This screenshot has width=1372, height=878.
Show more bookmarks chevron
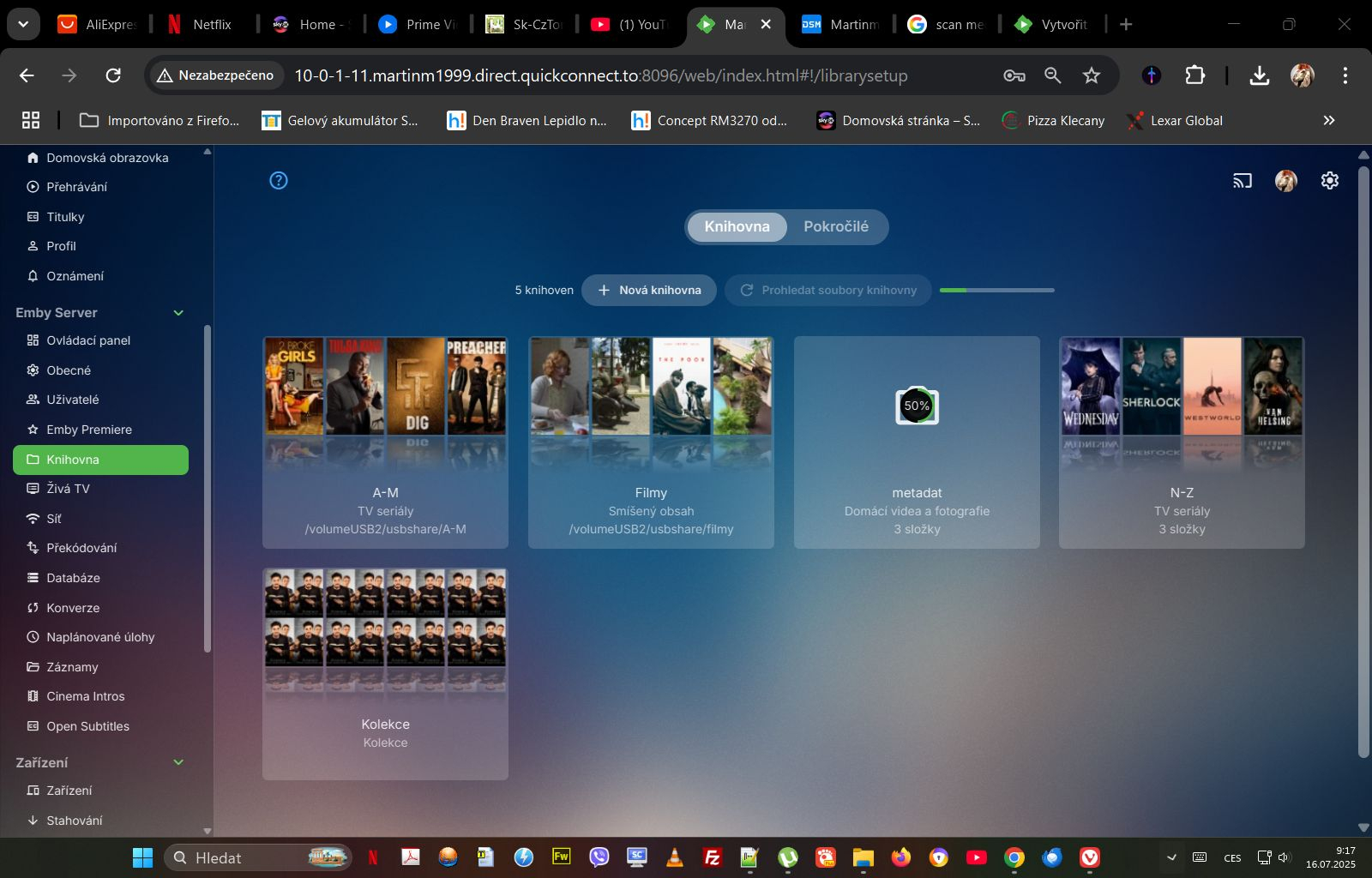tap(1329, 121)
